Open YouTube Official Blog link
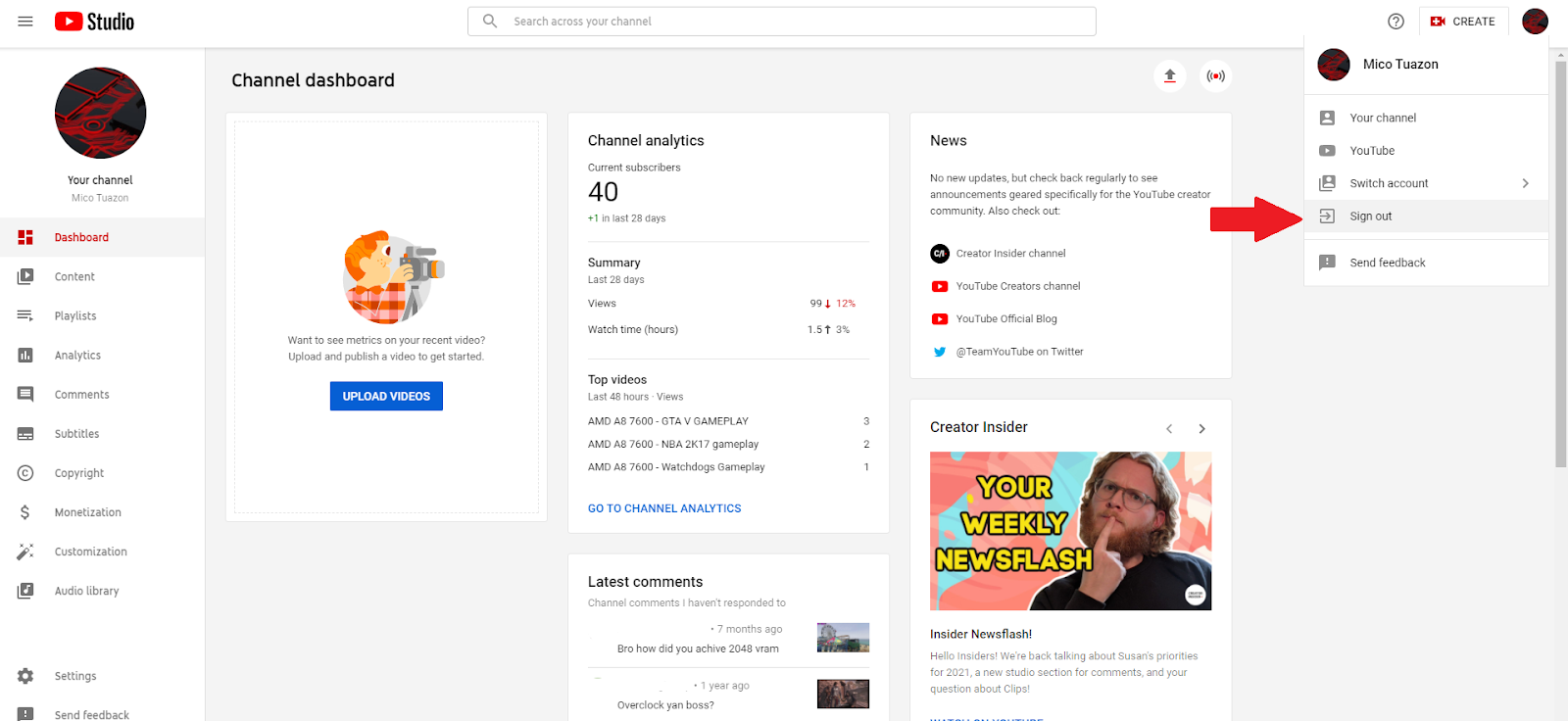 tap(1006, 319)
